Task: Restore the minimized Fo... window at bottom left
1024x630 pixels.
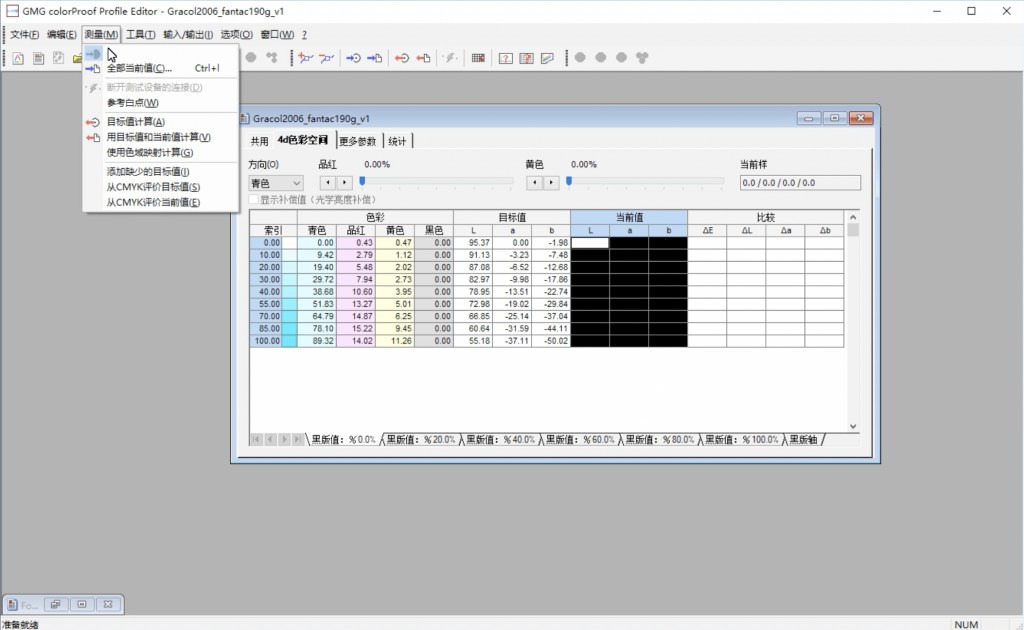Action: [56, 605]
